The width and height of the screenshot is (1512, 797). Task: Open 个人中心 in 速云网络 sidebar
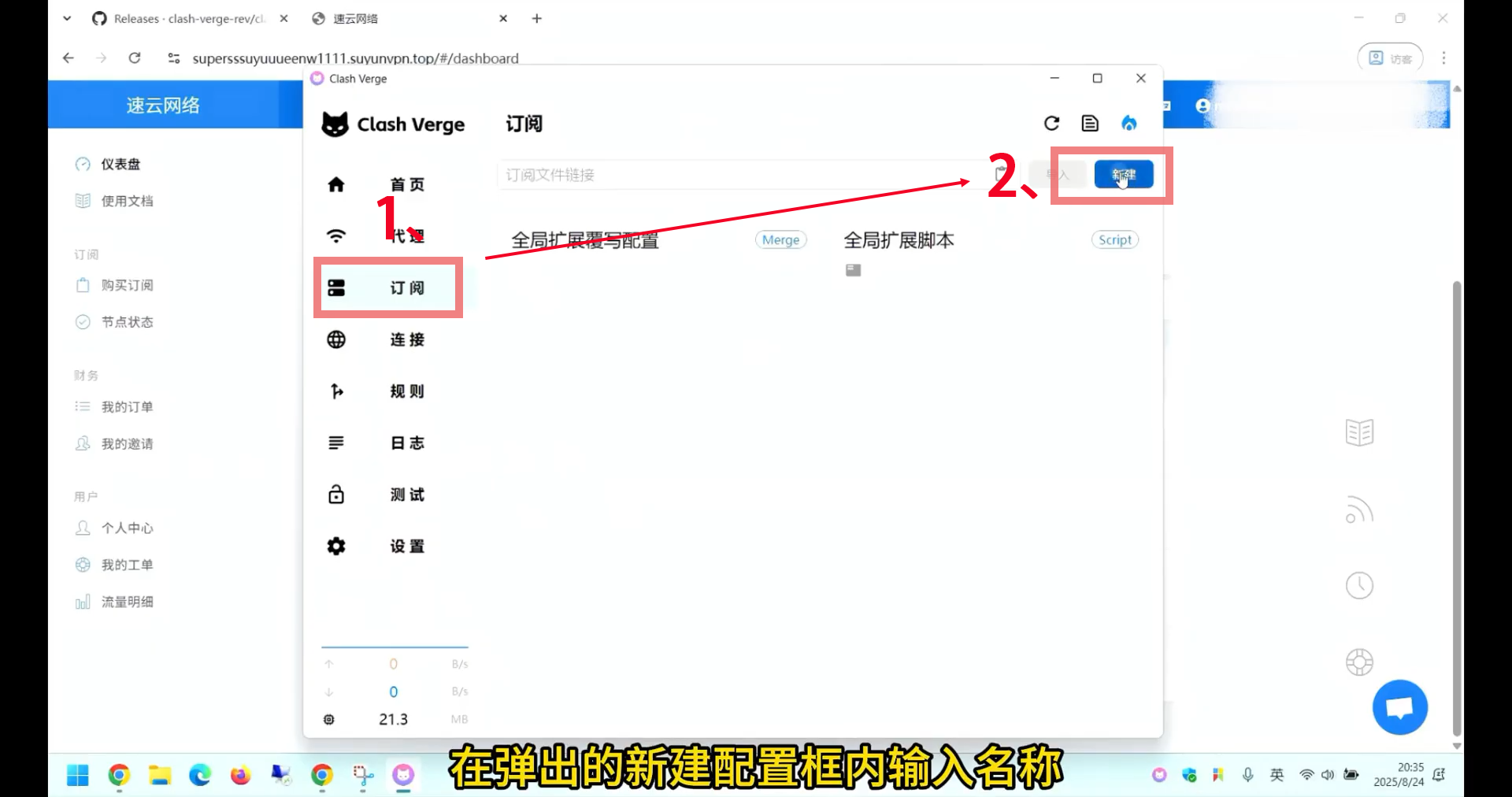click(127, 528)
